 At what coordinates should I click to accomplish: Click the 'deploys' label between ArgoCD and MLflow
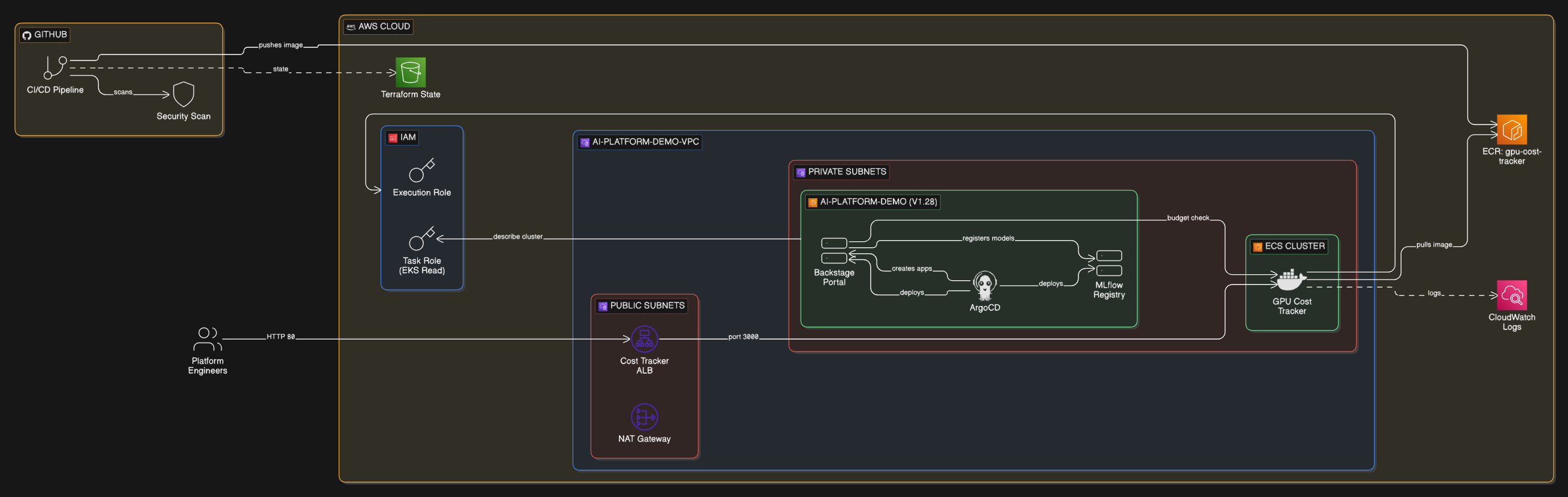1050,284
